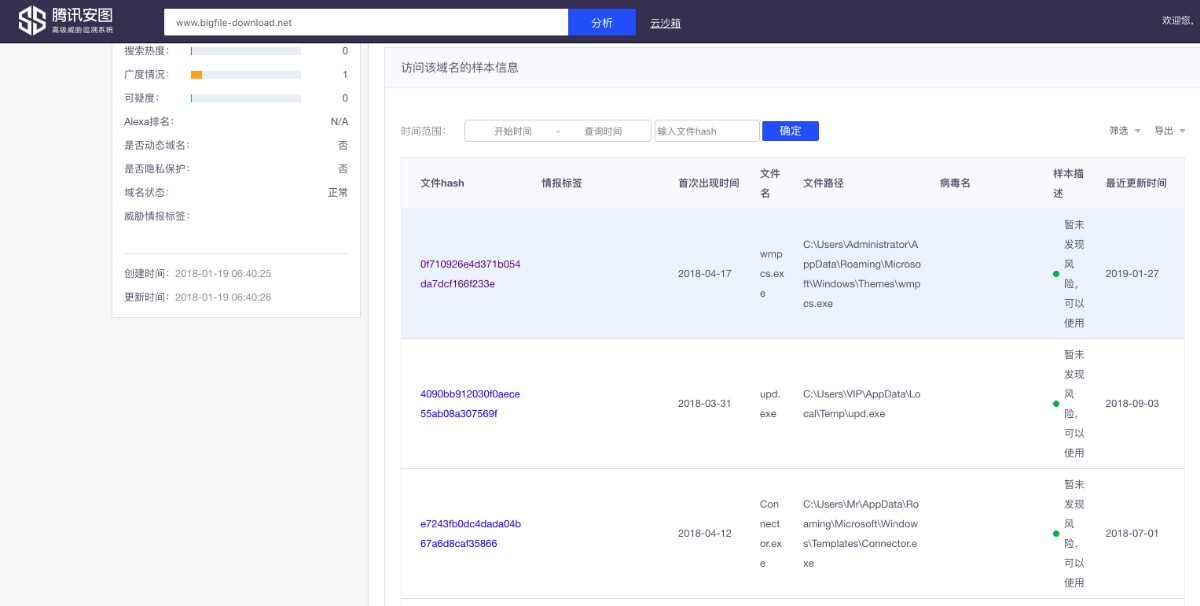Click the 首次出现时间 column header
1200x606 pixels.
click(709, 183)
